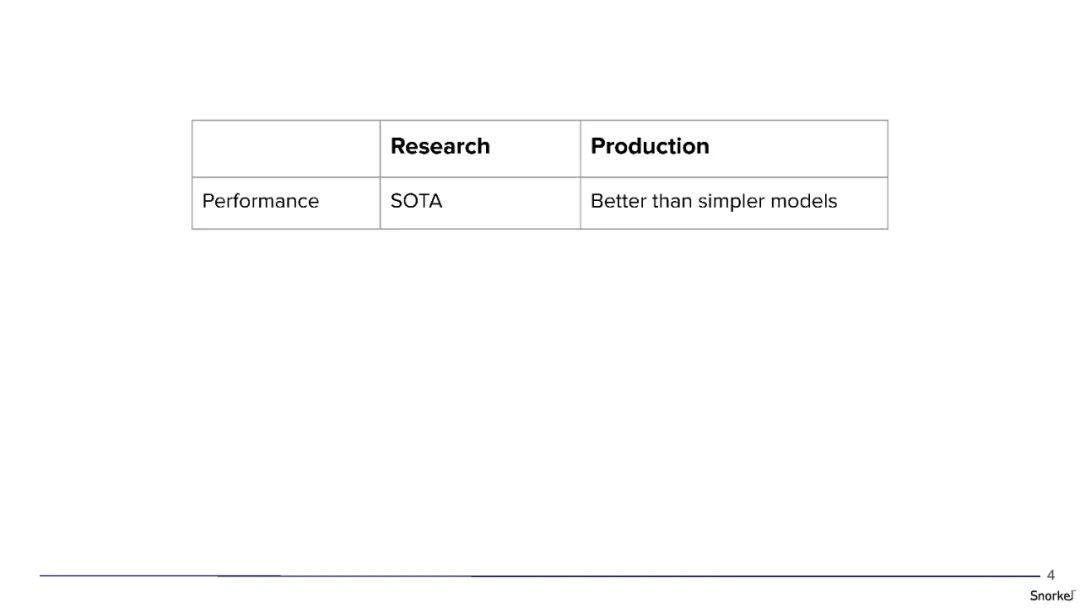The height and width of the screenshot is (608, 1080).
Task: Click the last letter of Production header
Action: click(703, 146)
